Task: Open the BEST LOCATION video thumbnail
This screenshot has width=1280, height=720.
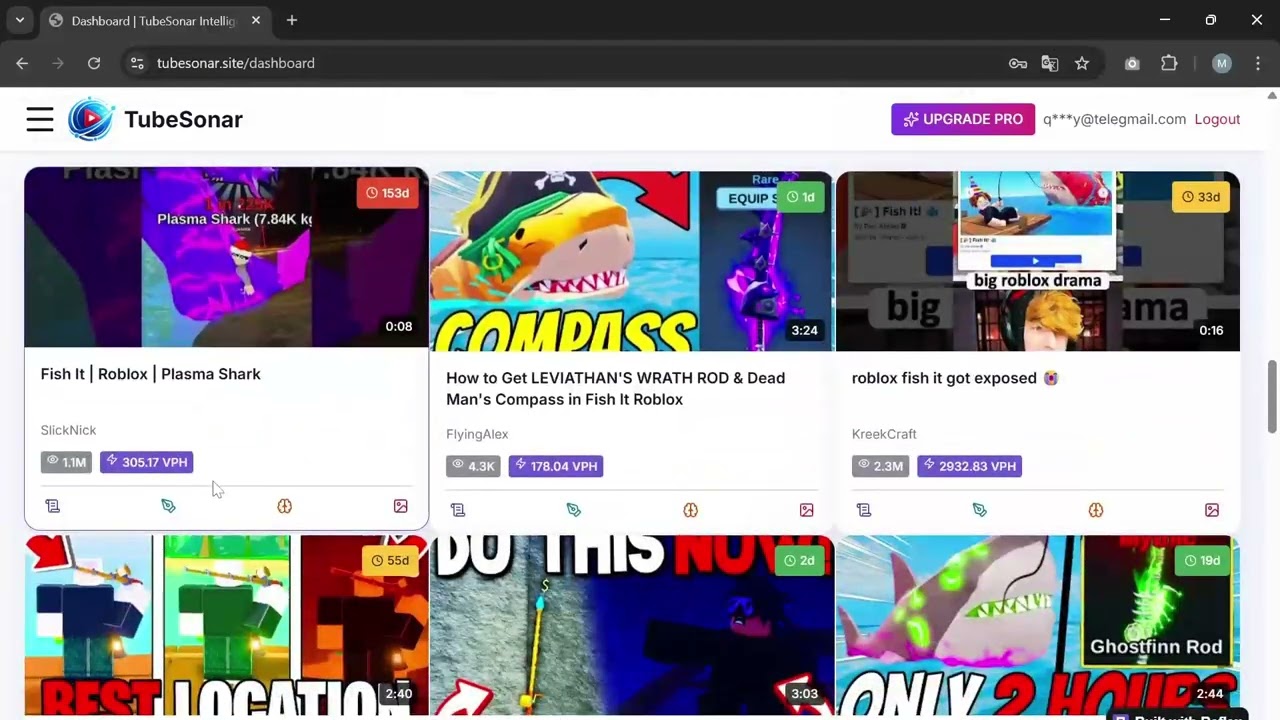Action: click(227, 625)
